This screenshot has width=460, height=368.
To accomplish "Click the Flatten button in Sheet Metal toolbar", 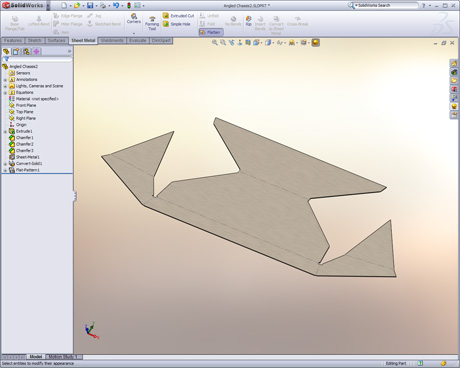I will [211, 32].
